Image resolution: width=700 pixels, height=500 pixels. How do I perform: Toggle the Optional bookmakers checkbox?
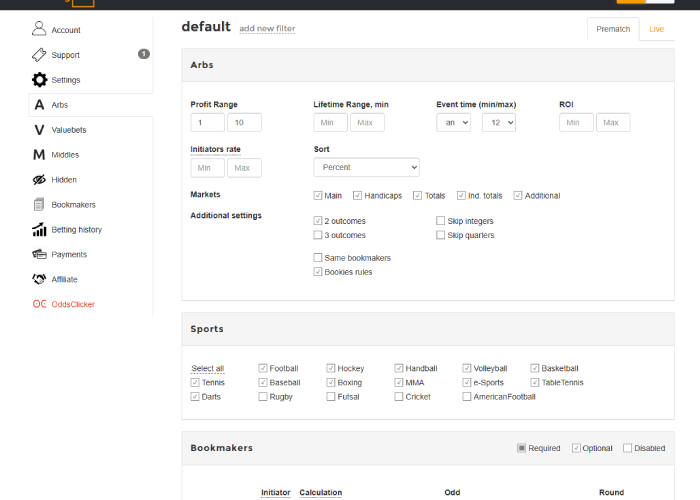coord(576,448)
